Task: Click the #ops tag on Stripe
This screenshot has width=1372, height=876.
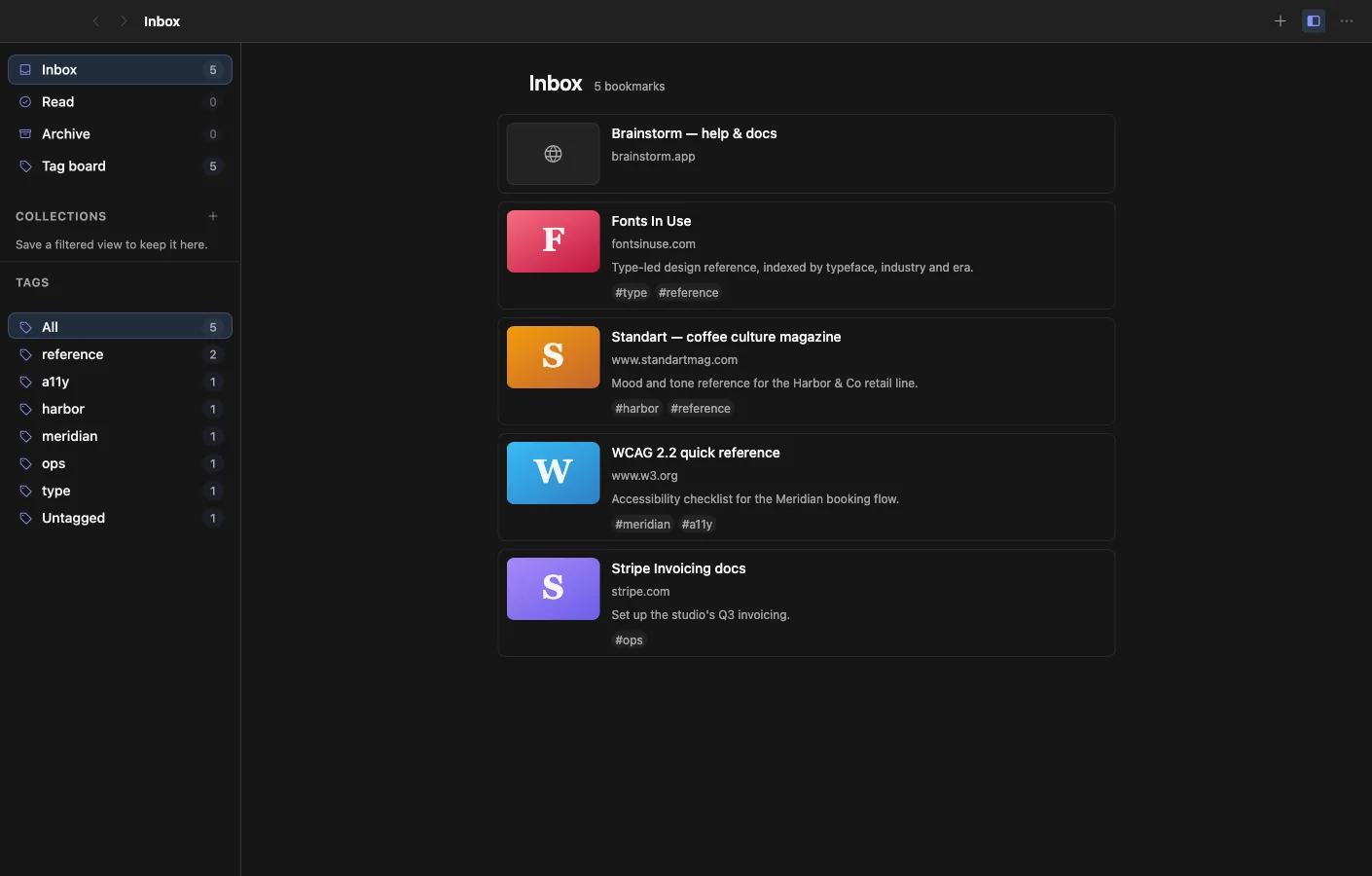Action: 629,640
